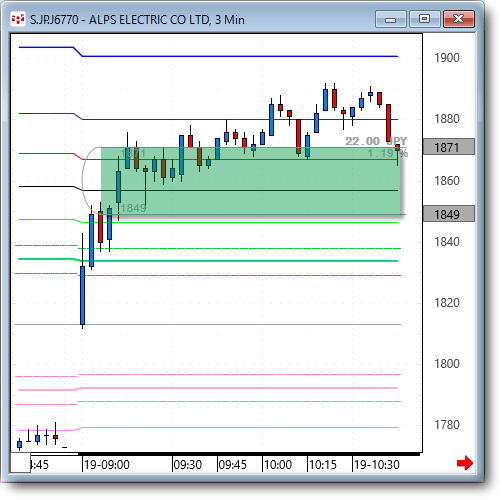Close the ALPS ELECTRIC chart window
The height and width of the screenshot is (500, 502).
[459, 19]
